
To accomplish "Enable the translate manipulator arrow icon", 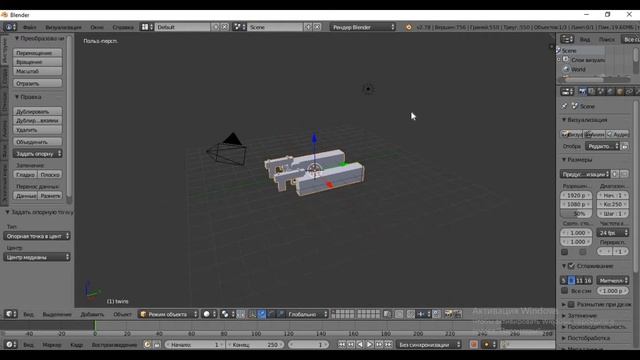I will 262,314.
